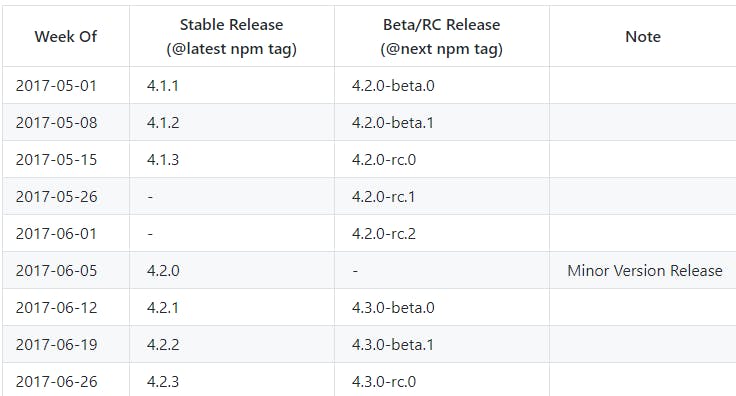Click the 4.2.0-rc.1 release cell
Viewport: 736px width, 396px height.
click(442, 196)
